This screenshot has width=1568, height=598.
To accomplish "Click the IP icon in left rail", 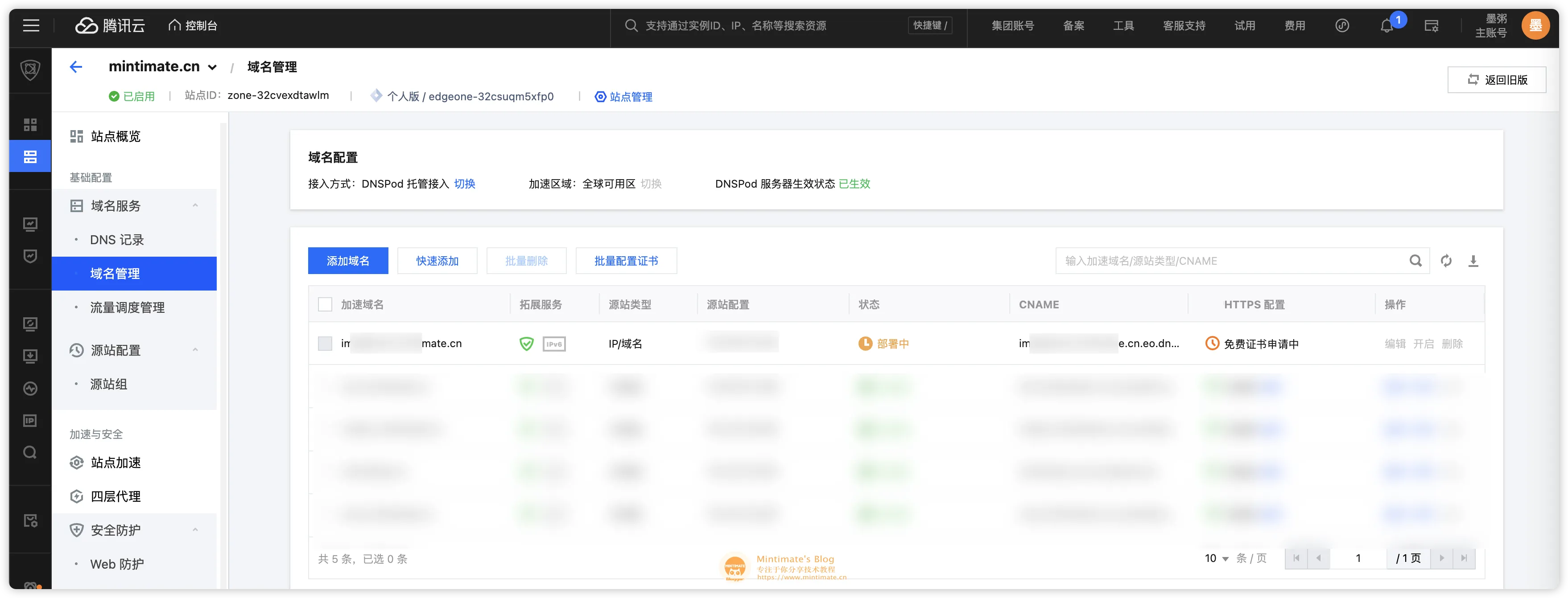I will [30, 420].
